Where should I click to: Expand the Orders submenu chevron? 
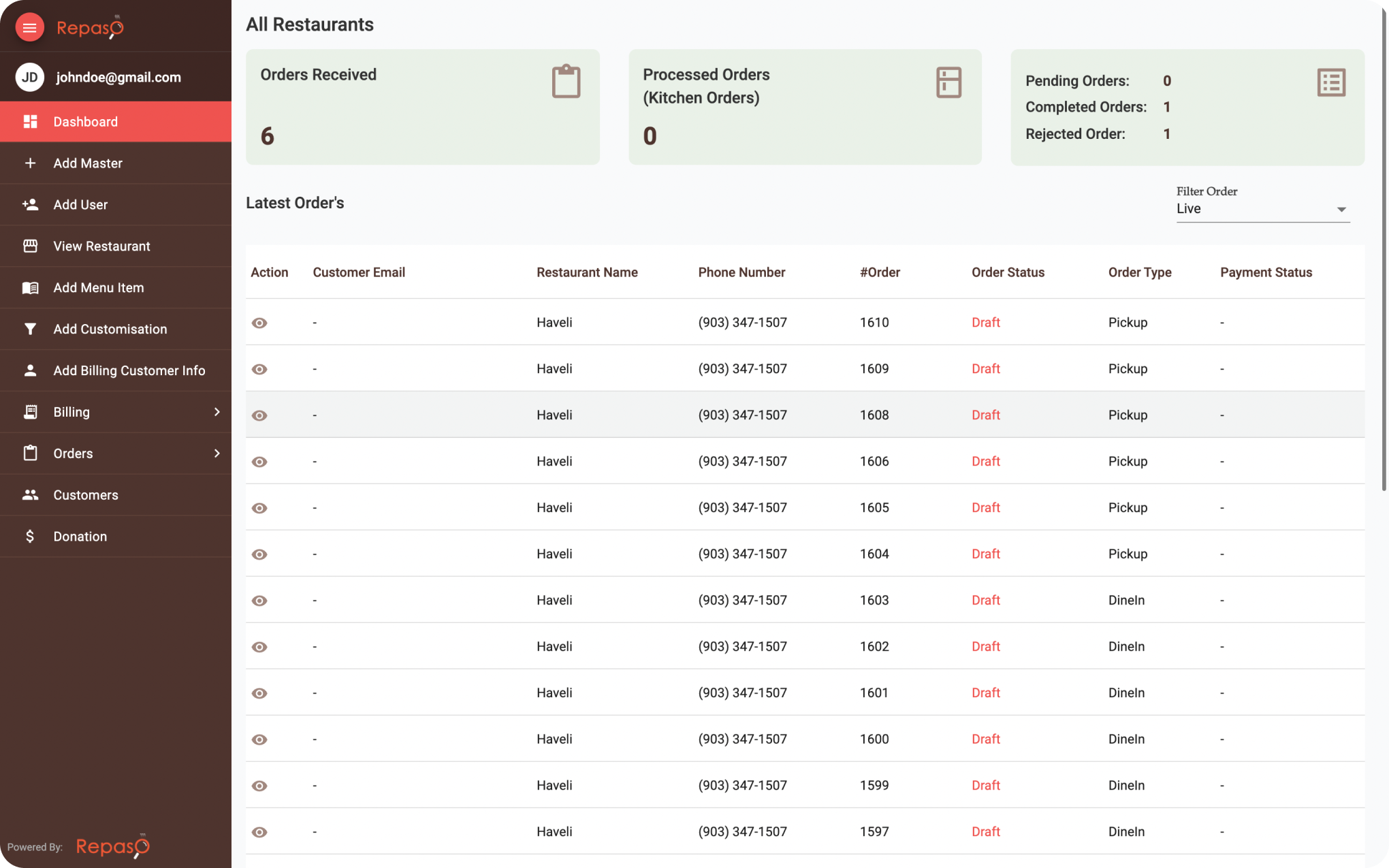217,453
